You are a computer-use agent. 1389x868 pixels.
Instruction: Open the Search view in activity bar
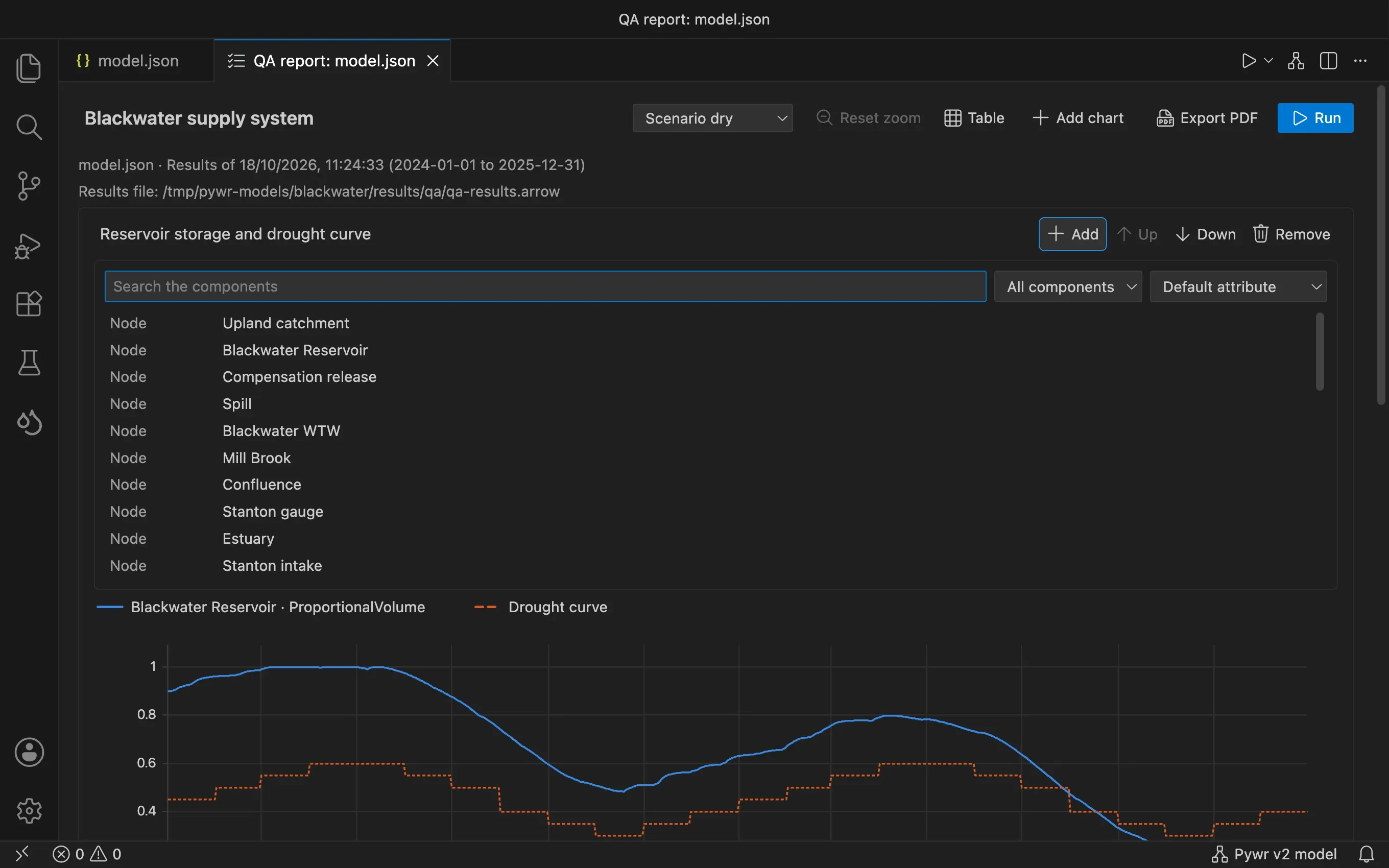coord(29,127)
